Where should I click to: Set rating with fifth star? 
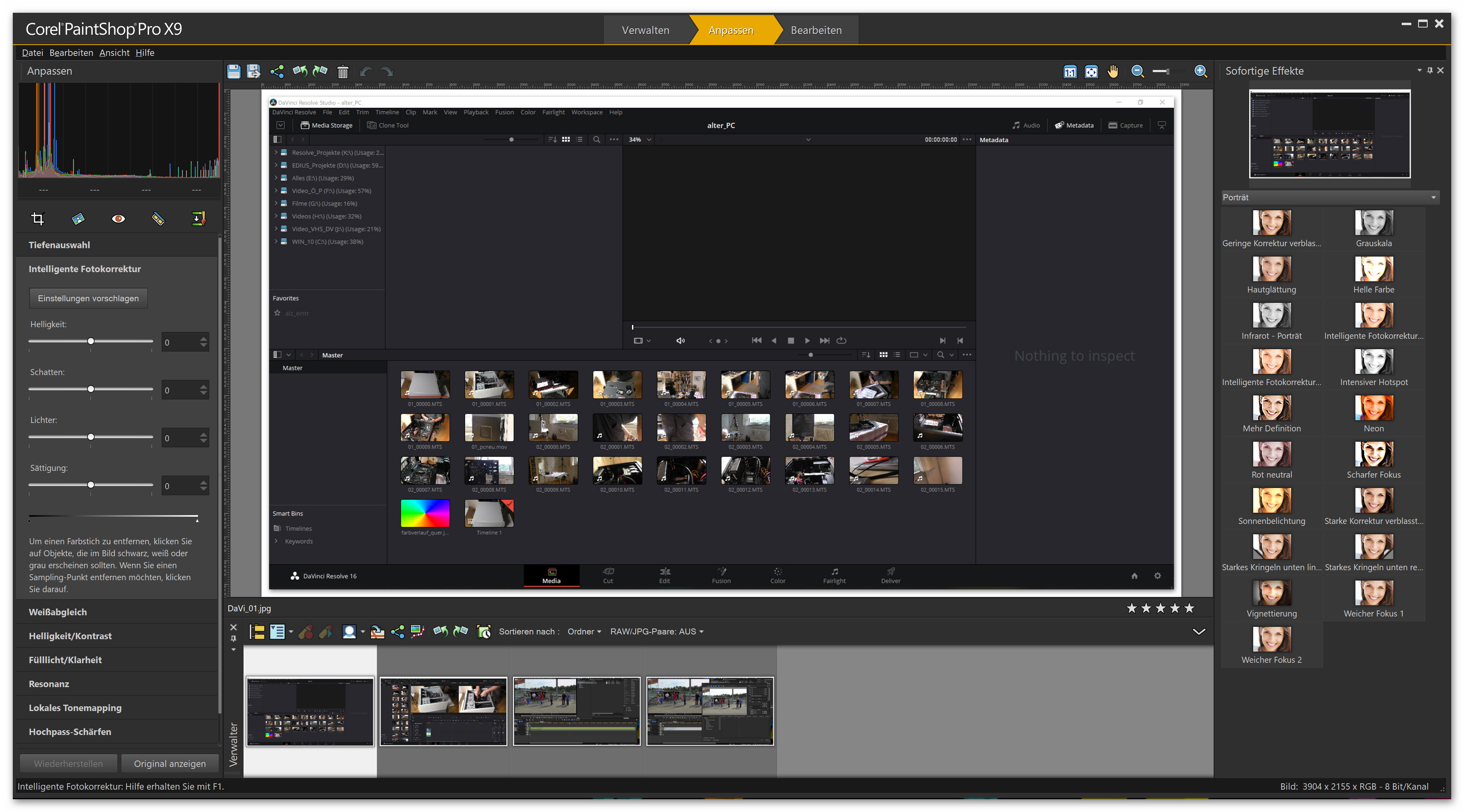(1189, 608)
